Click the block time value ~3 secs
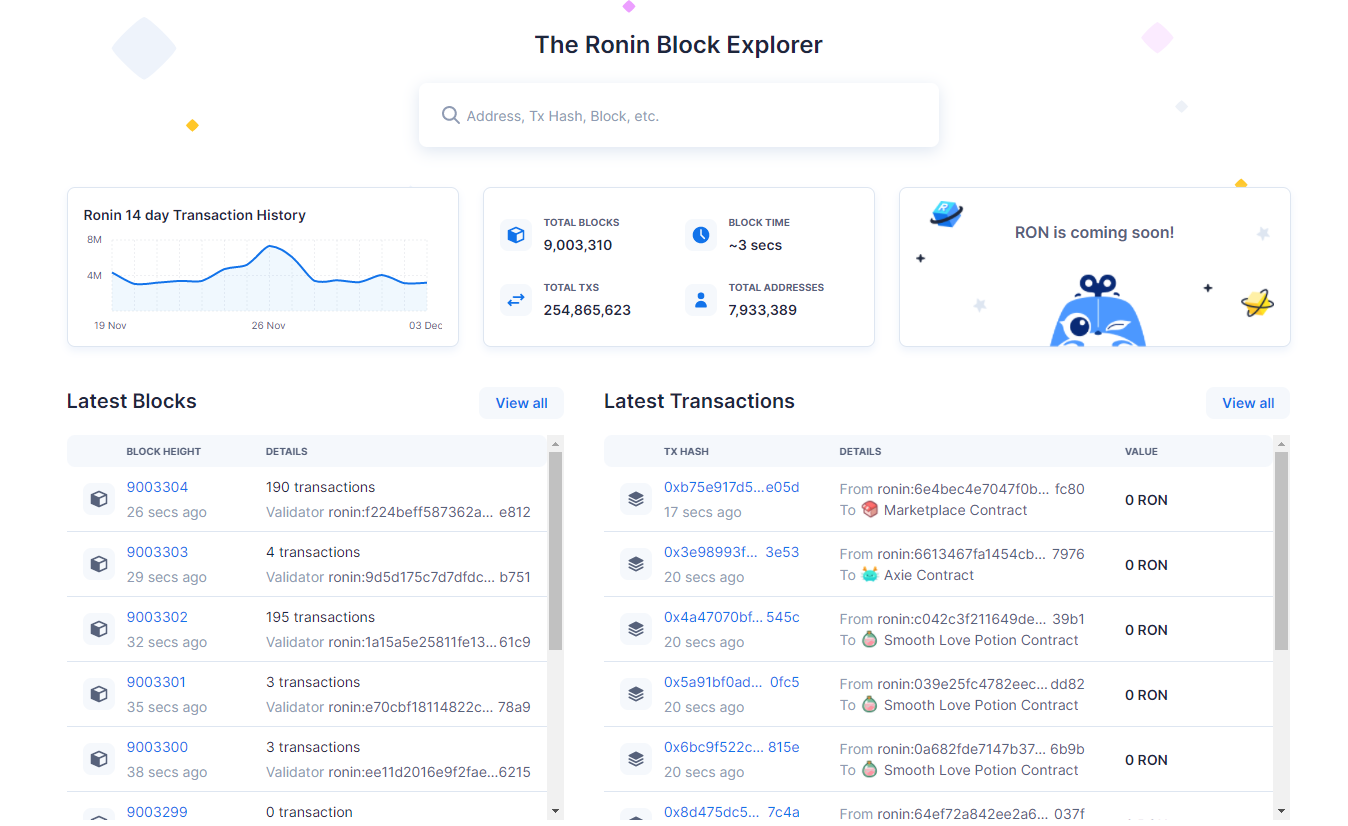This screenshot has height=826, width=1348. [755, 245]
